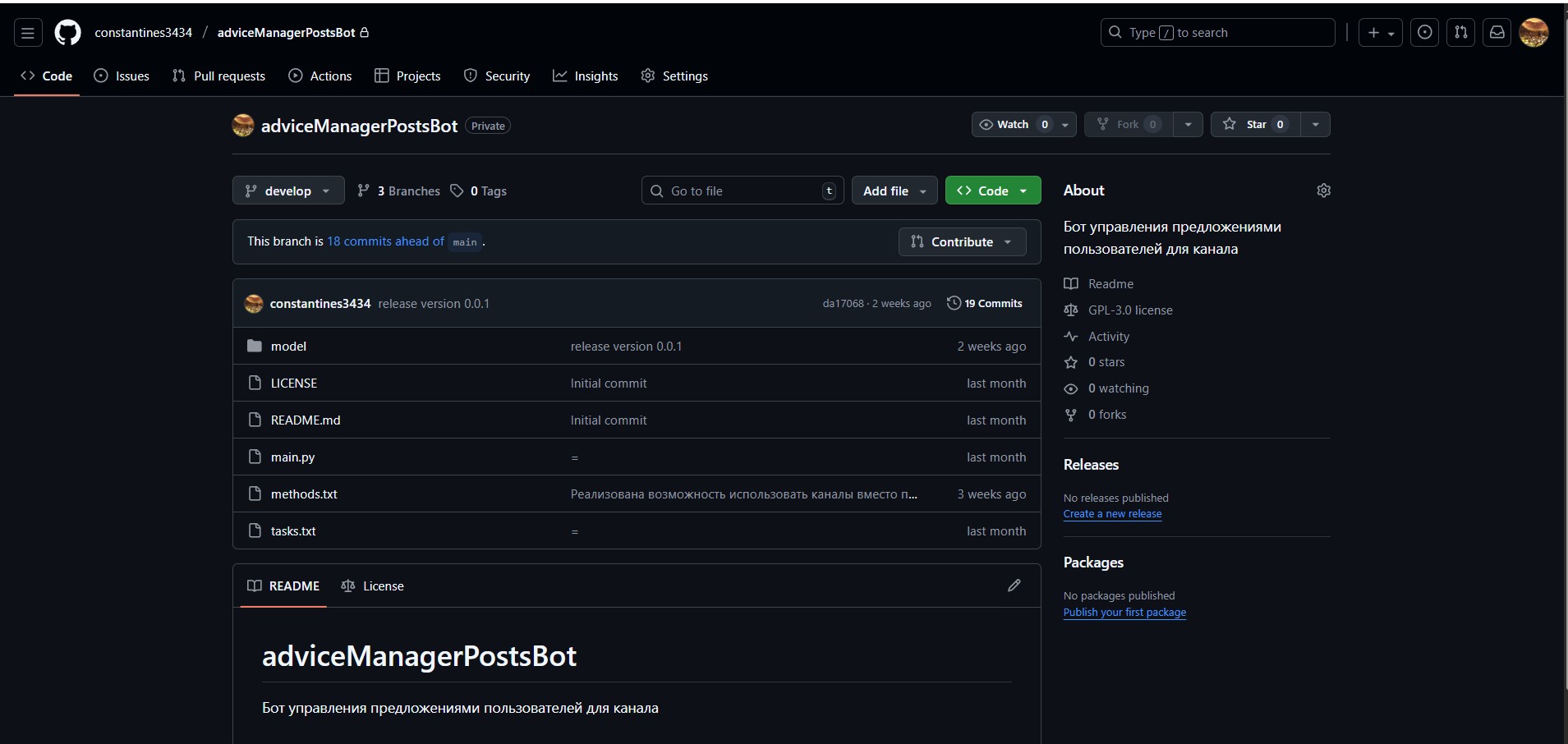The width and height of the screenshot is (1568, 744).
Task: Click the 18 commits ahead of link
Action: [385, 241]
